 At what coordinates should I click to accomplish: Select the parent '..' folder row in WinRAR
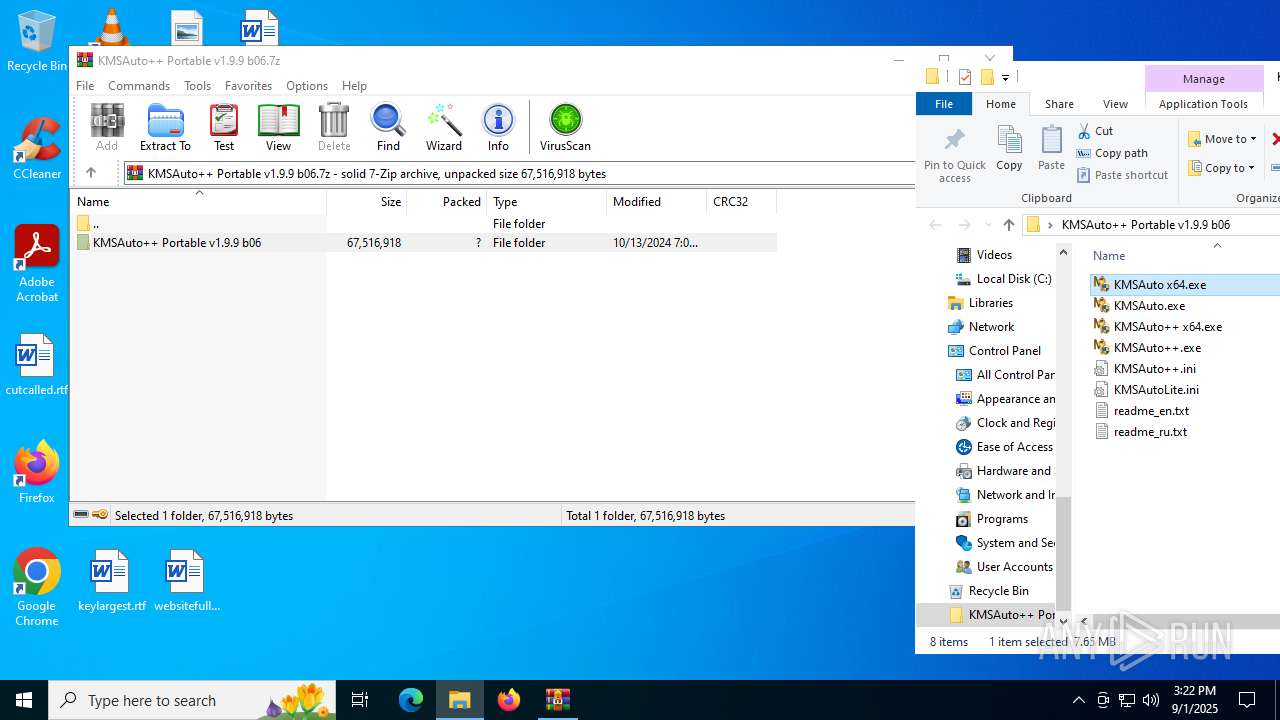pyautogui.click(x=425, y=224)
